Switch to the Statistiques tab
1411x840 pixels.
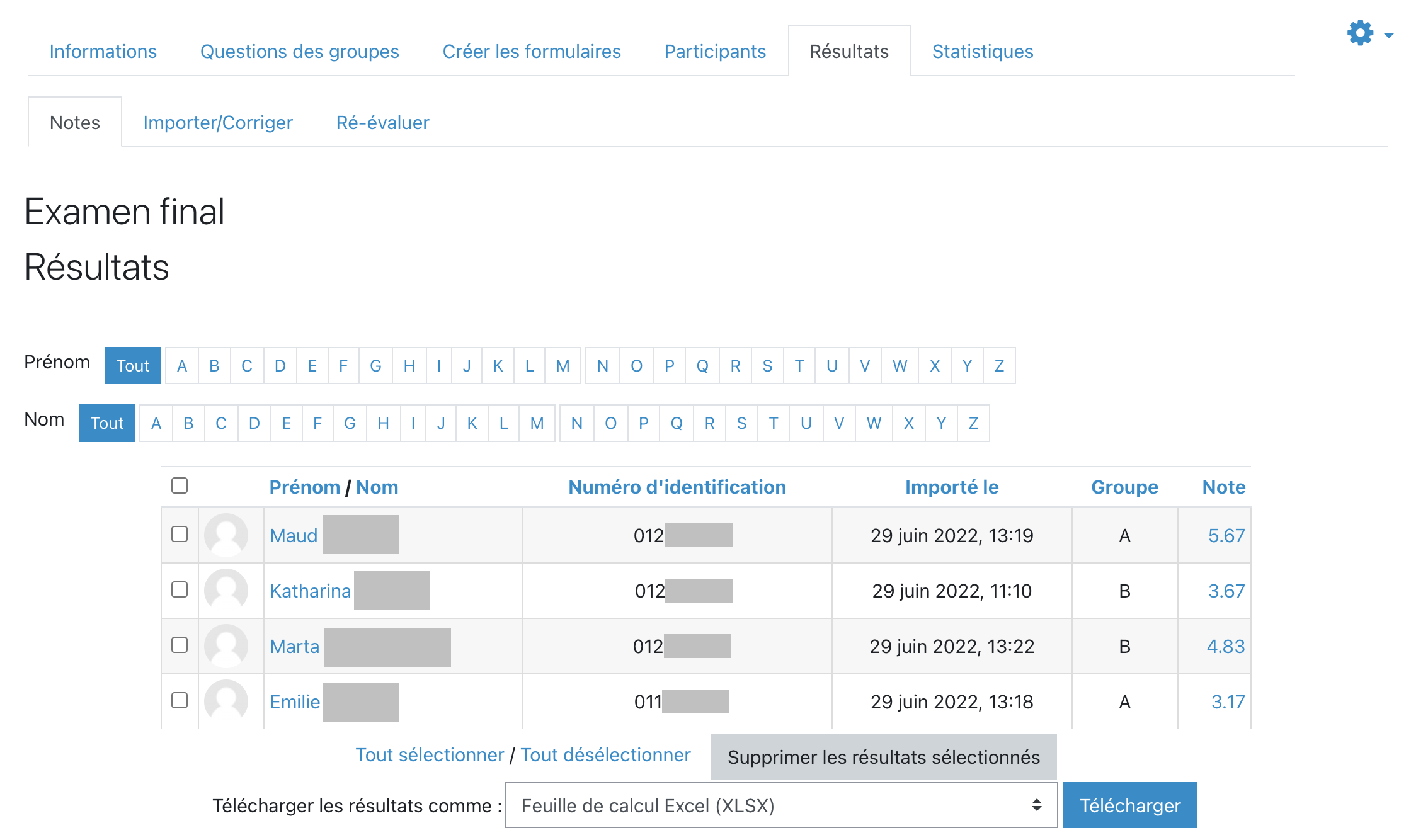(x=982, y=52)
